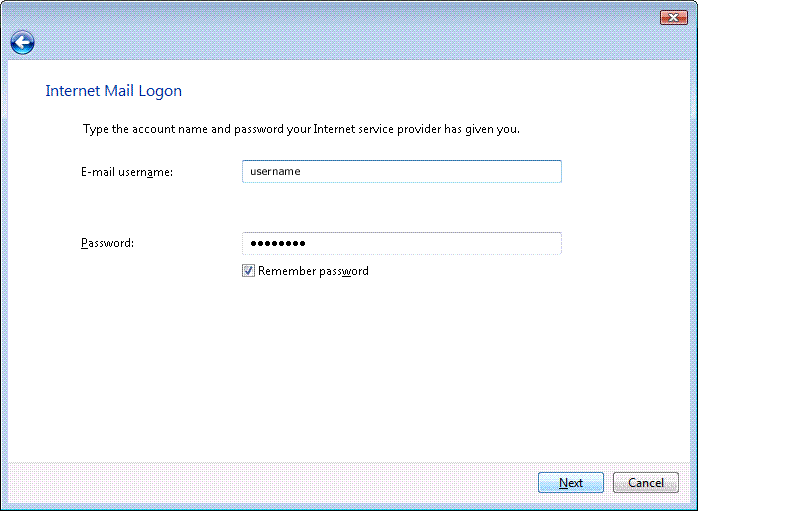
Task: Select the Password input field
Action: (x=402, y=243)
